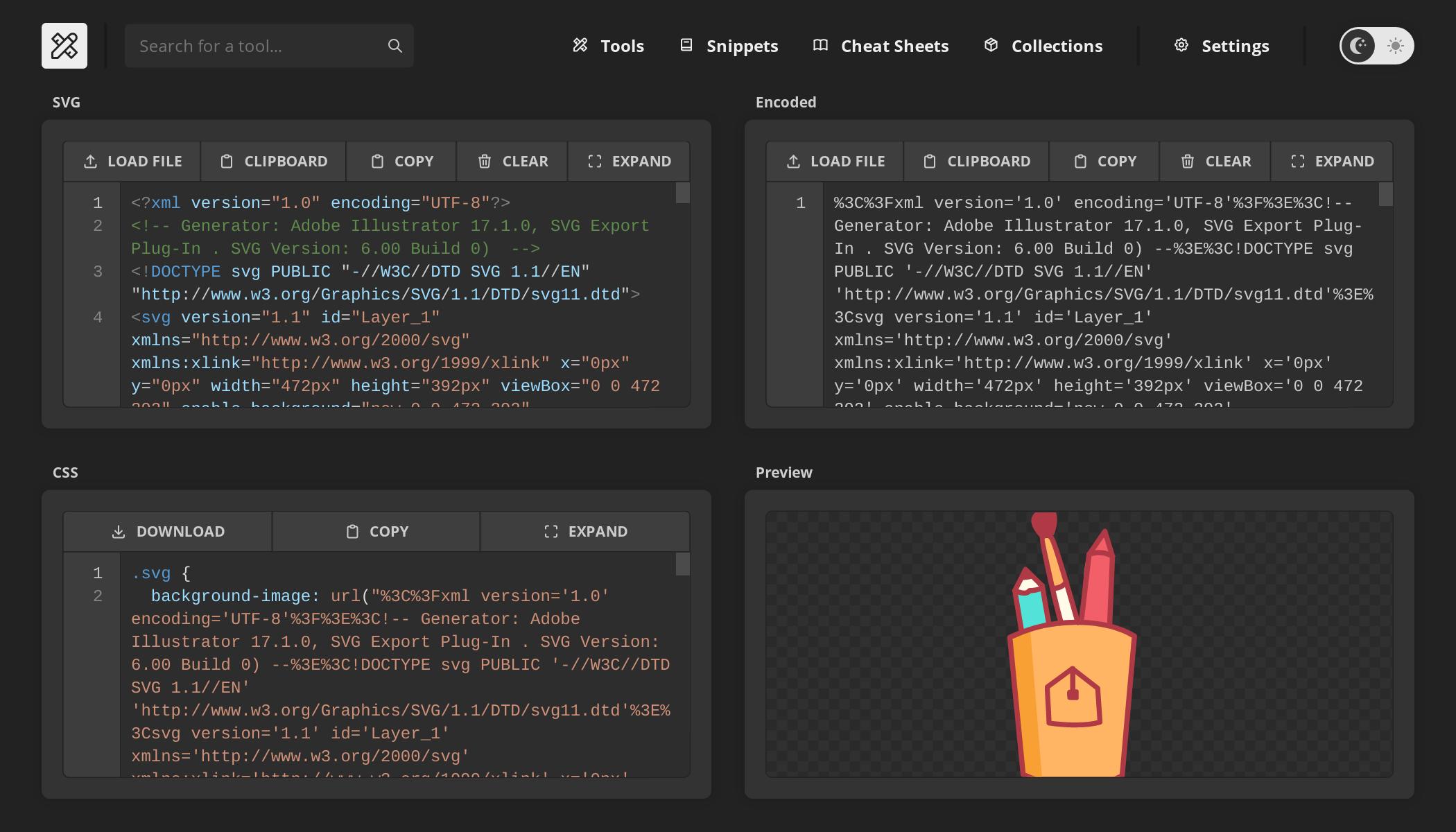Screen dimensions: 1456x832
Task: Open the Cheat Sheets menu
Action: [x=881, y=46]
